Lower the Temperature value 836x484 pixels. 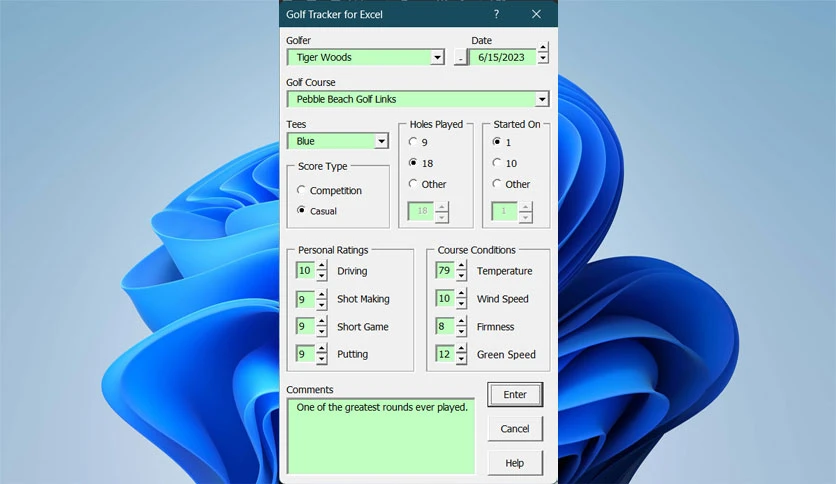pyautogui.click(x=461, y=276)
